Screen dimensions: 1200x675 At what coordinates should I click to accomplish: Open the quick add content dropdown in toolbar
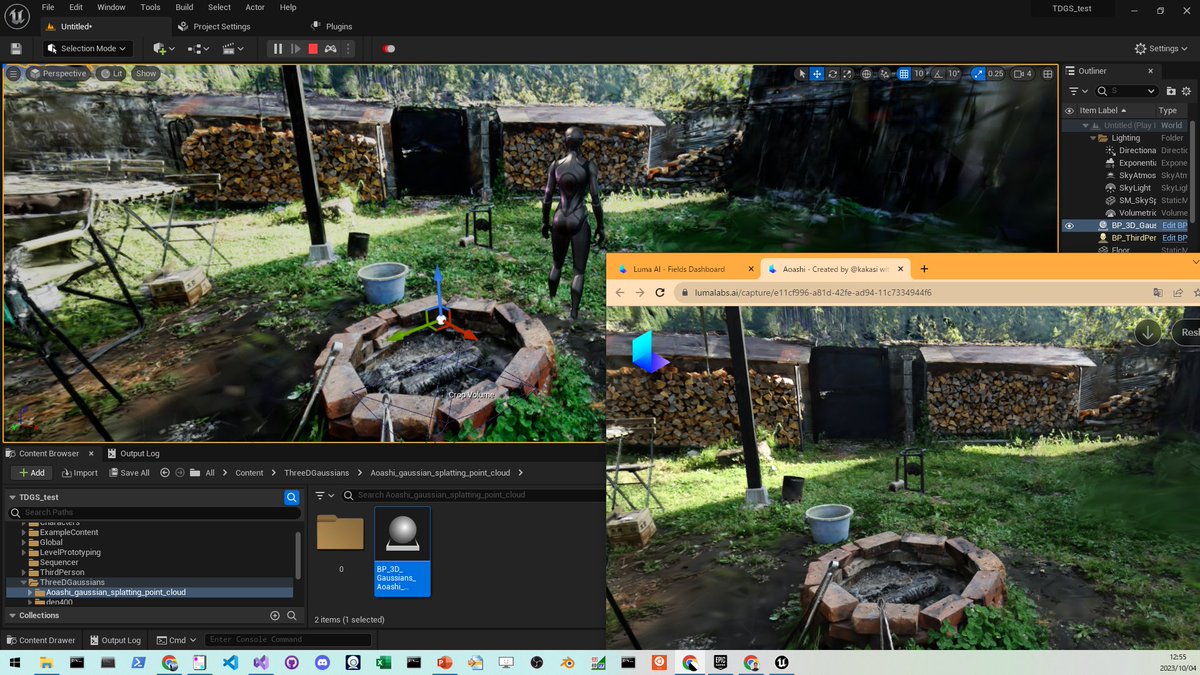pos(164,48)
